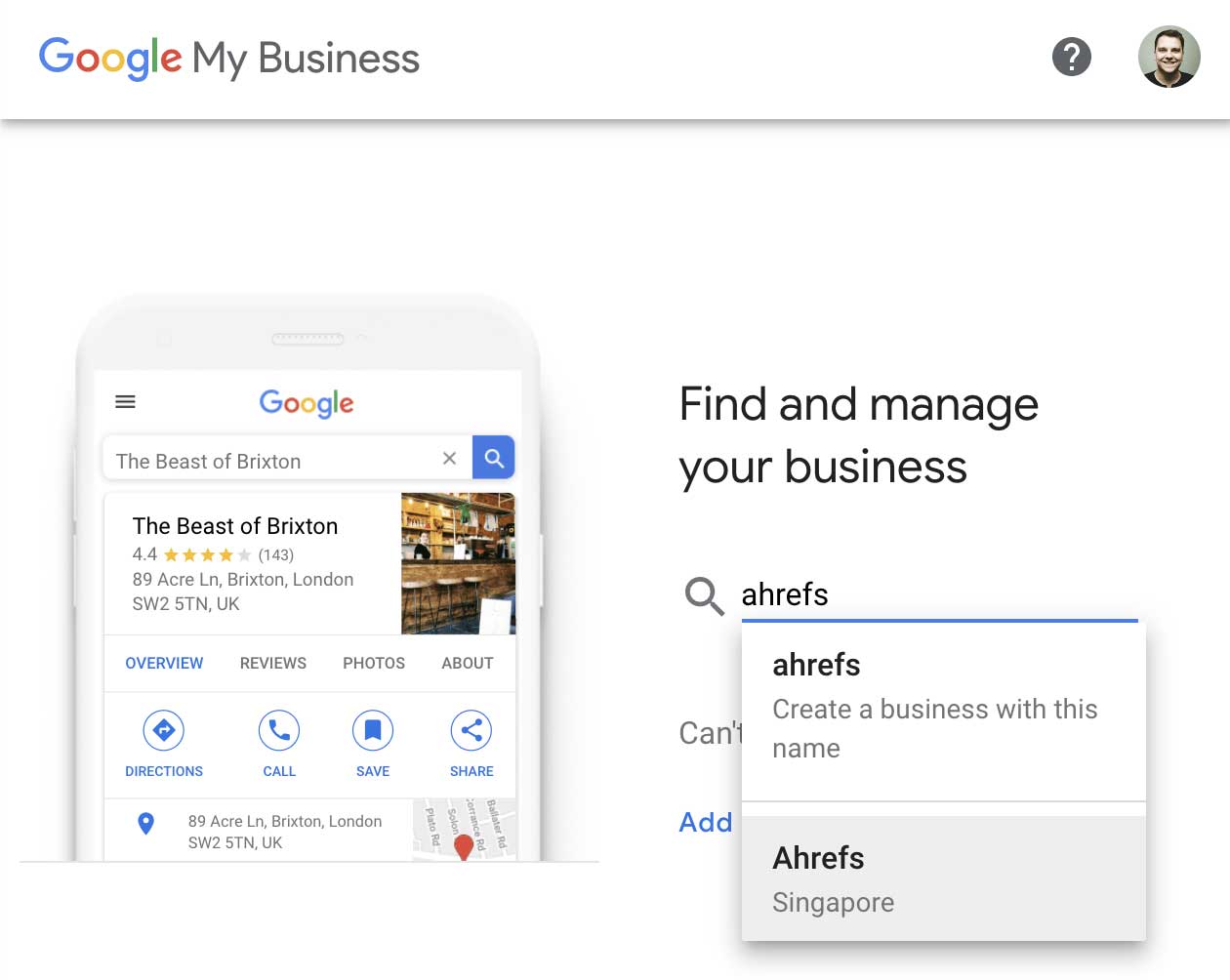
Task: Click the location pin icon by address
Action: point(146,824)
